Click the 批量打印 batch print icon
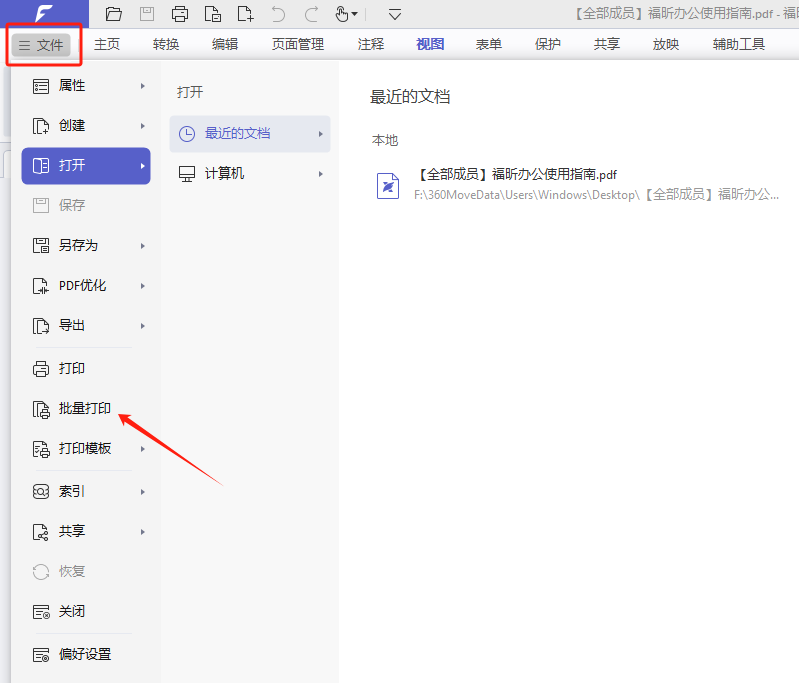 click(x=41, y=409)
